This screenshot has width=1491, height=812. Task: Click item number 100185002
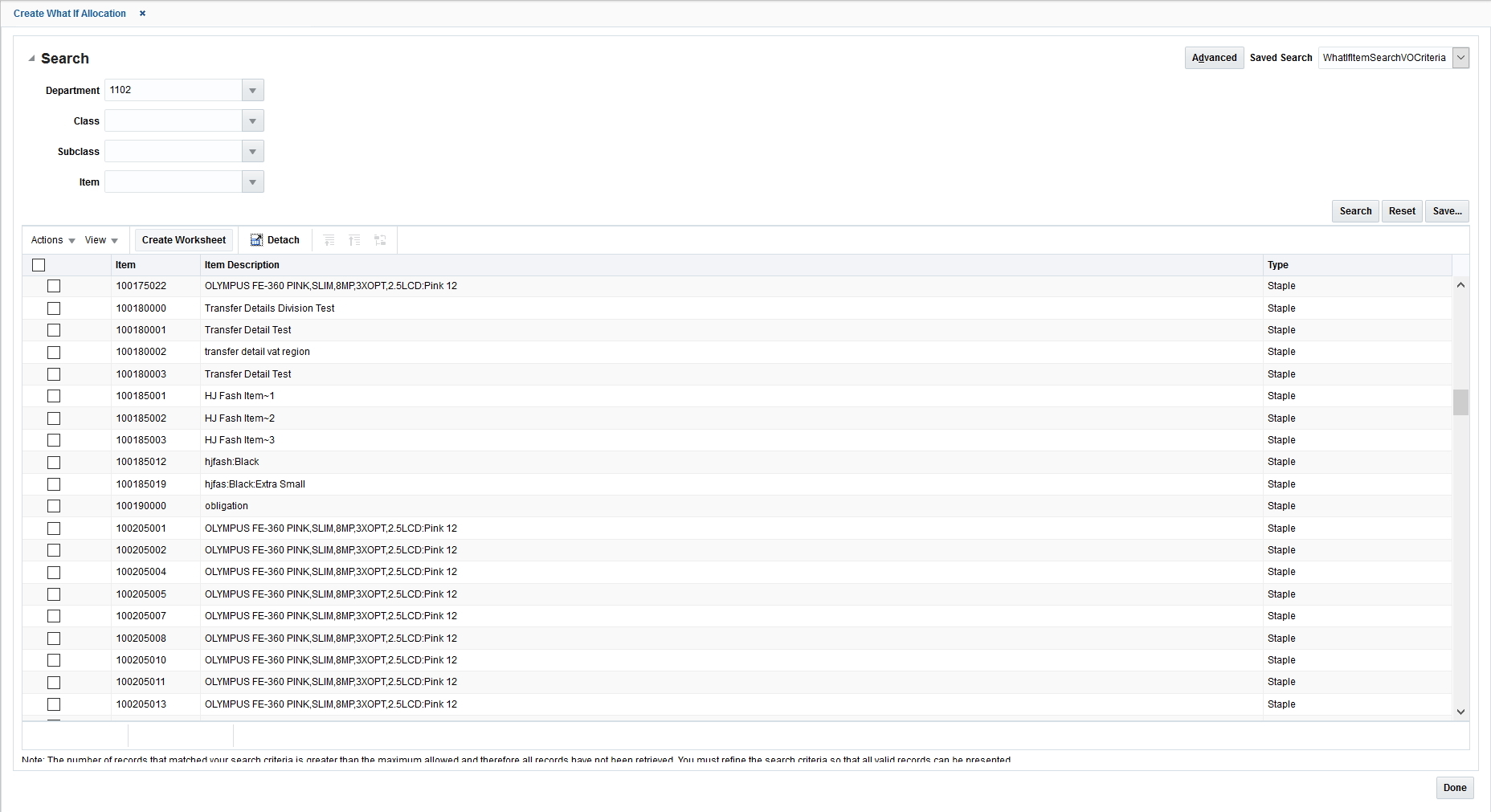(141, 418)
